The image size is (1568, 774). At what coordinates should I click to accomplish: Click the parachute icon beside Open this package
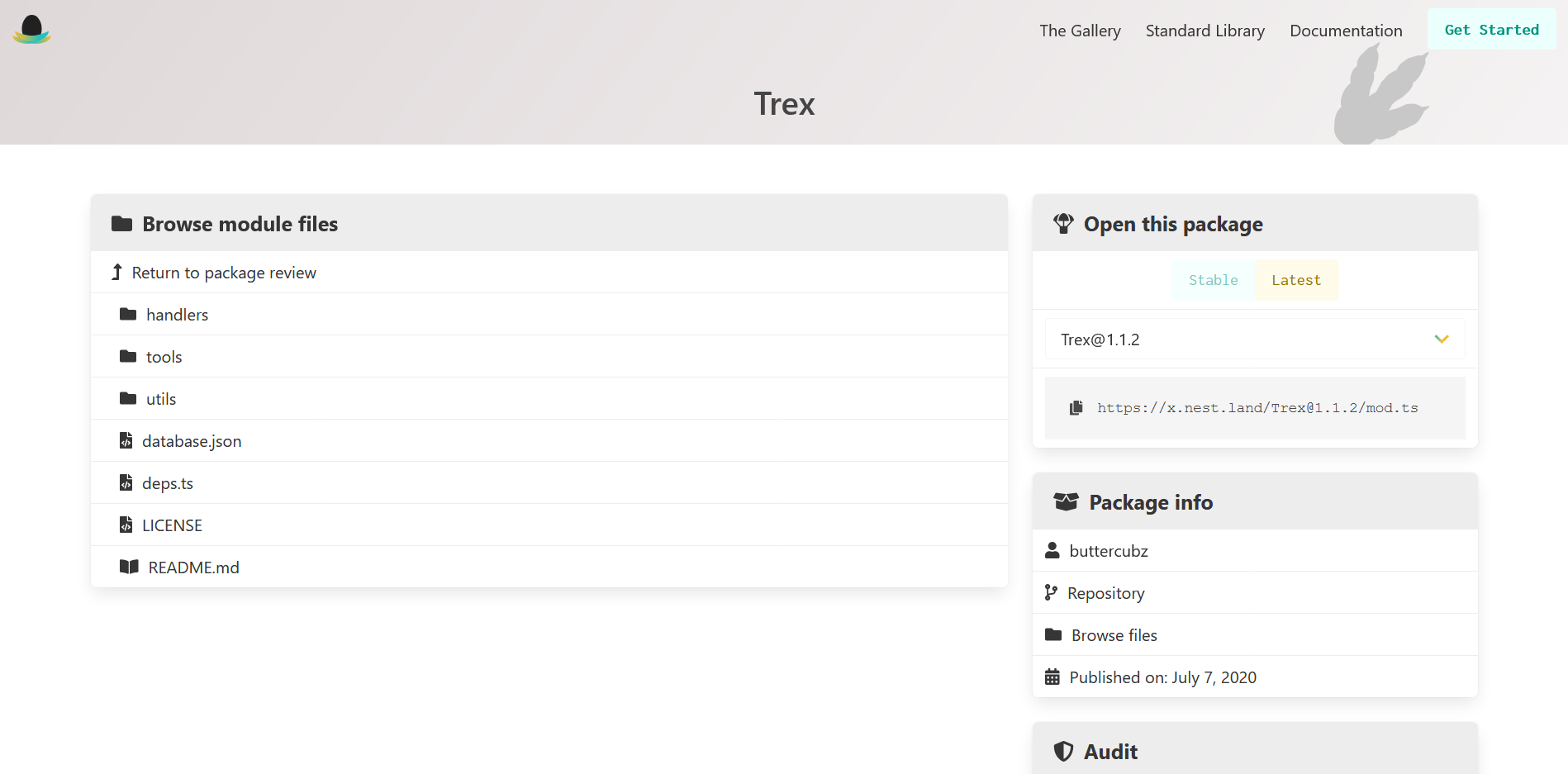point(1064,223)
